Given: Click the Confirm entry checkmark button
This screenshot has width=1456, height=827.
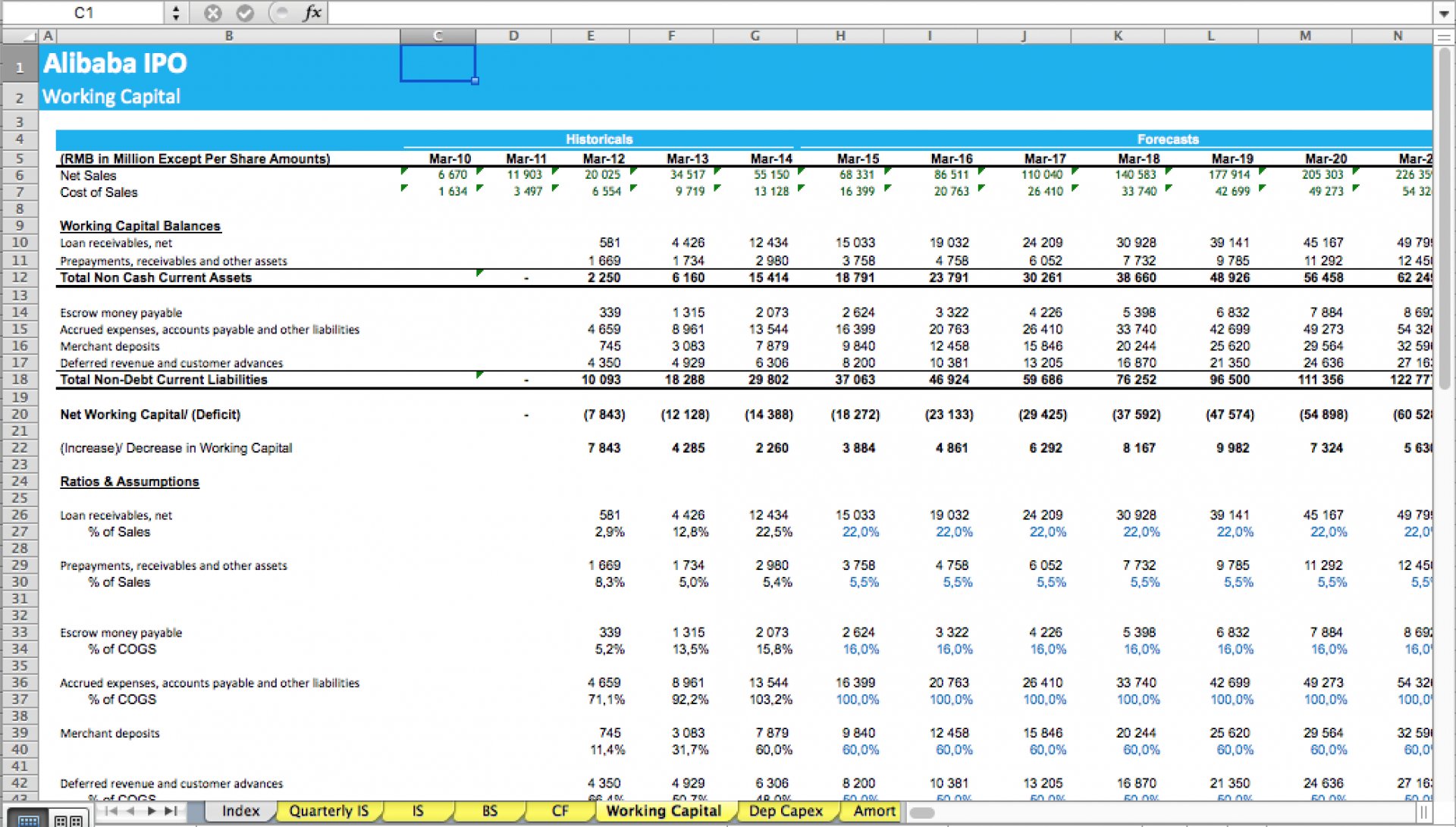Looking at the screenshot, I should 245,13.
